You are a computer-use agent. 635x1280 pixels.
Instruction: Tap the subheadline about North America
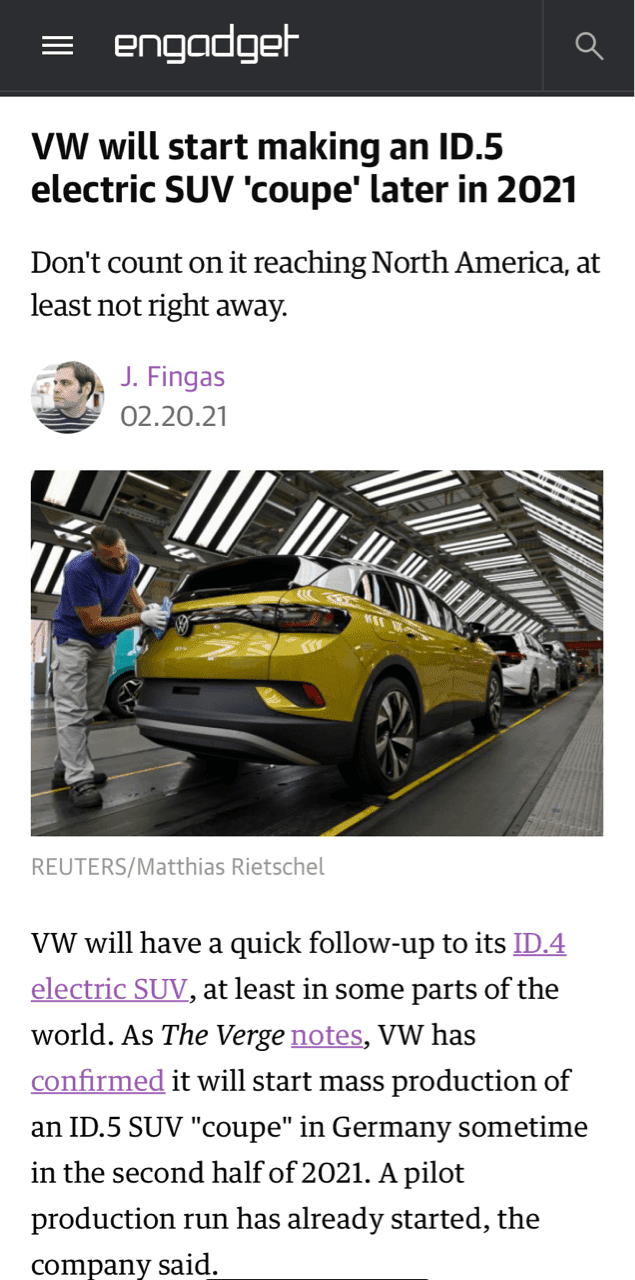(315, 283)
